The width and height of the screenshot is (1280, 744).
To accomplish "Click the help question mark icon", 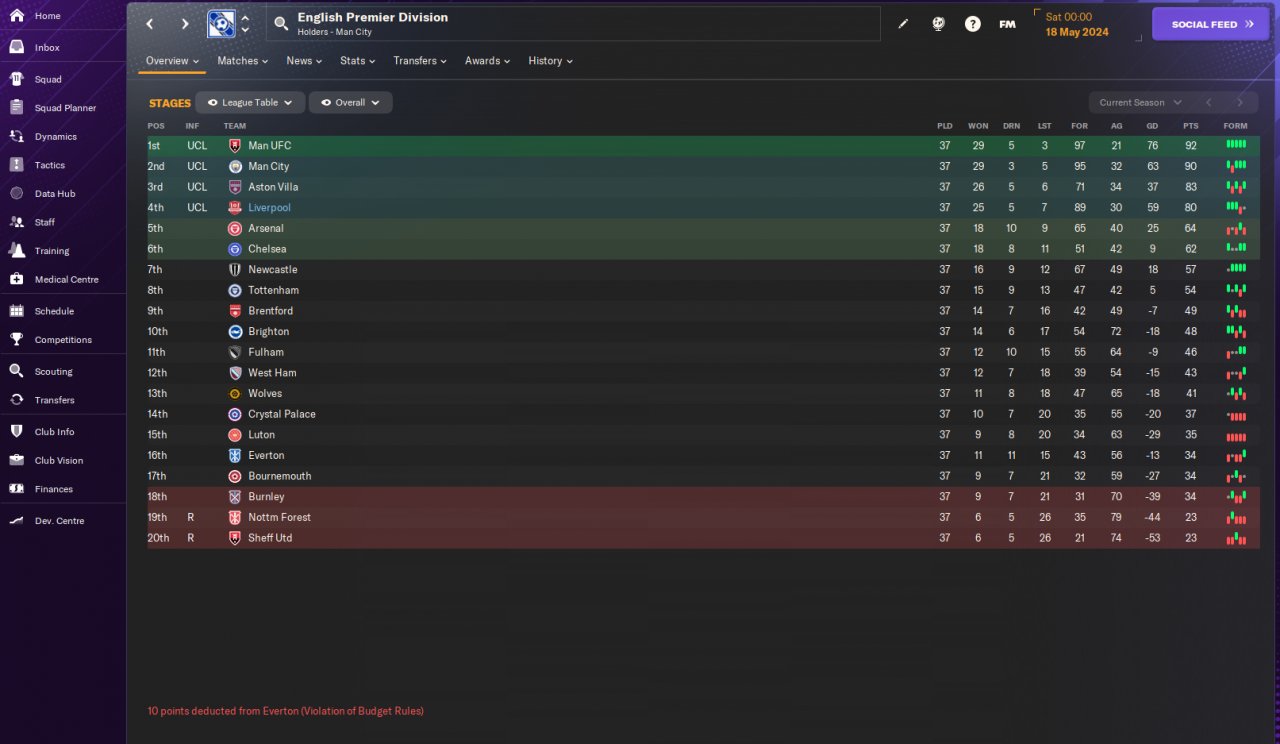I will pyautogui.click(x=972, y=24).
